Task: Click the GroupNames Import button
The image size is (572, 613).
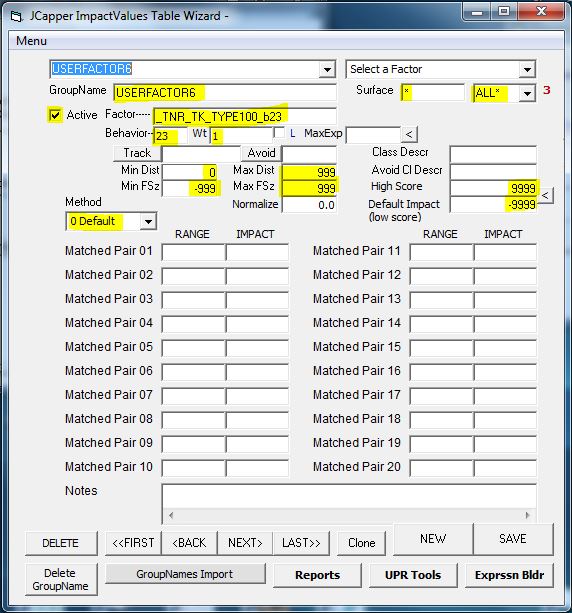Action: coord(185,574)
